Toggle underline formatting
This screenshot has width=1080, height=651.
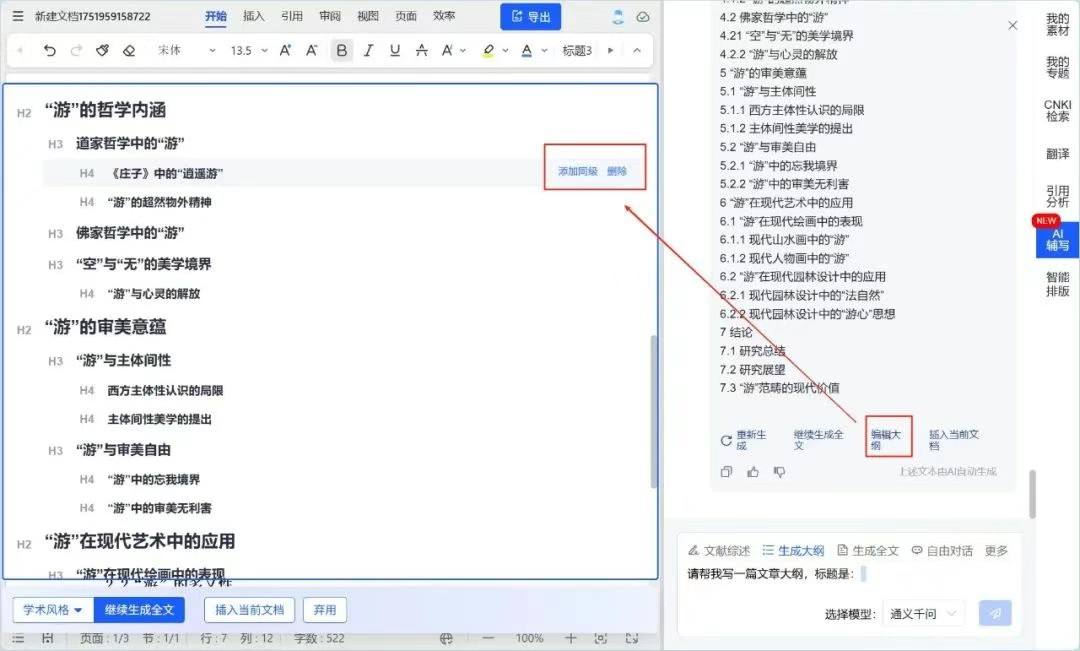(395, 51)
